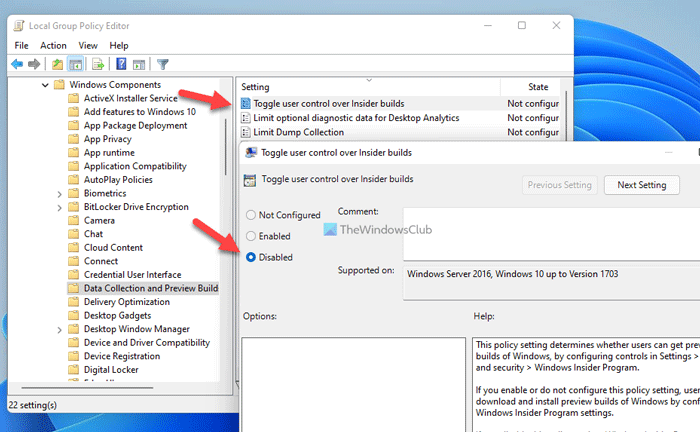Click the empty Options pane box
Image resolution: width=700 pixels, height=432 pixels.
(x=354, y=385)
